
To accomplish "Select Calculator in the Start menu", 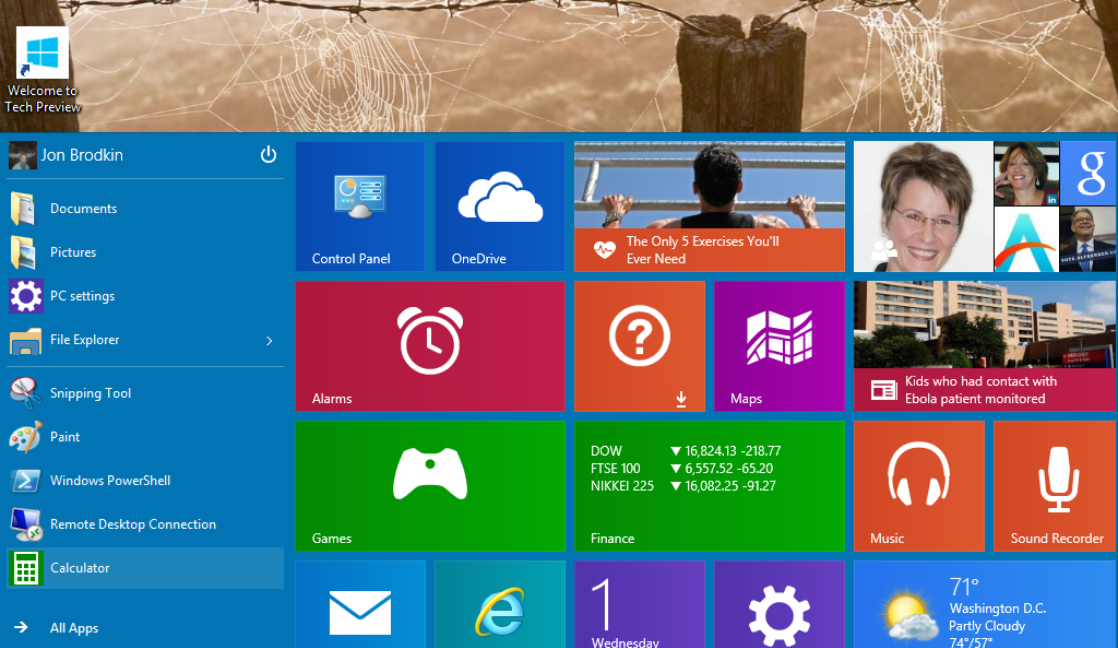I will [80, 567].
